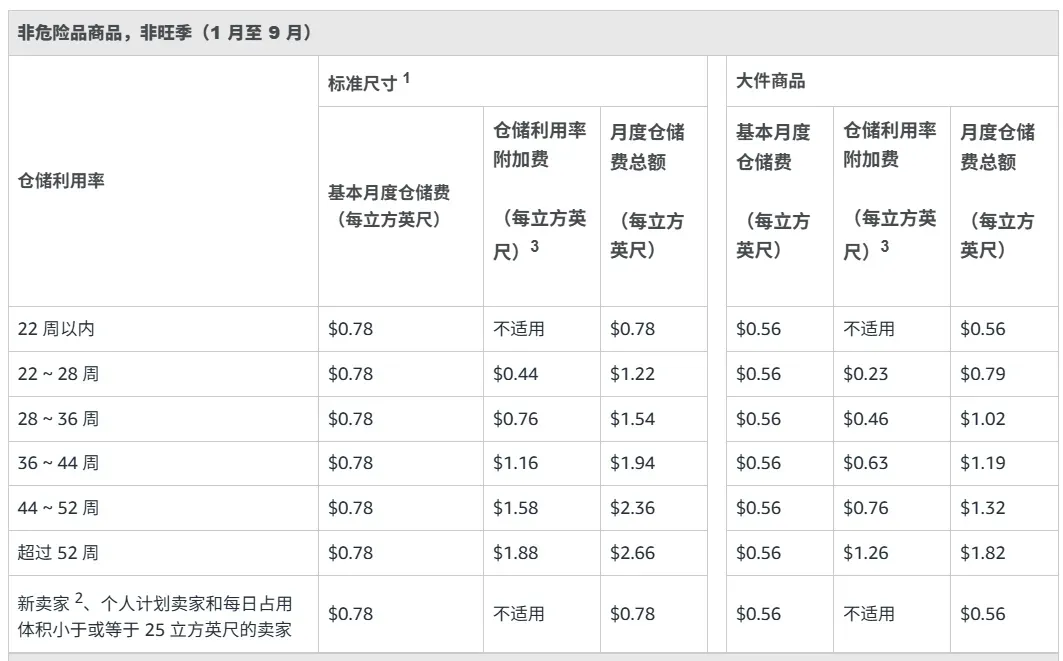Click the 44 ~ 52 周 row label
The width and height of the screenshot is (1063, 661).
click(x=58, y=508)
